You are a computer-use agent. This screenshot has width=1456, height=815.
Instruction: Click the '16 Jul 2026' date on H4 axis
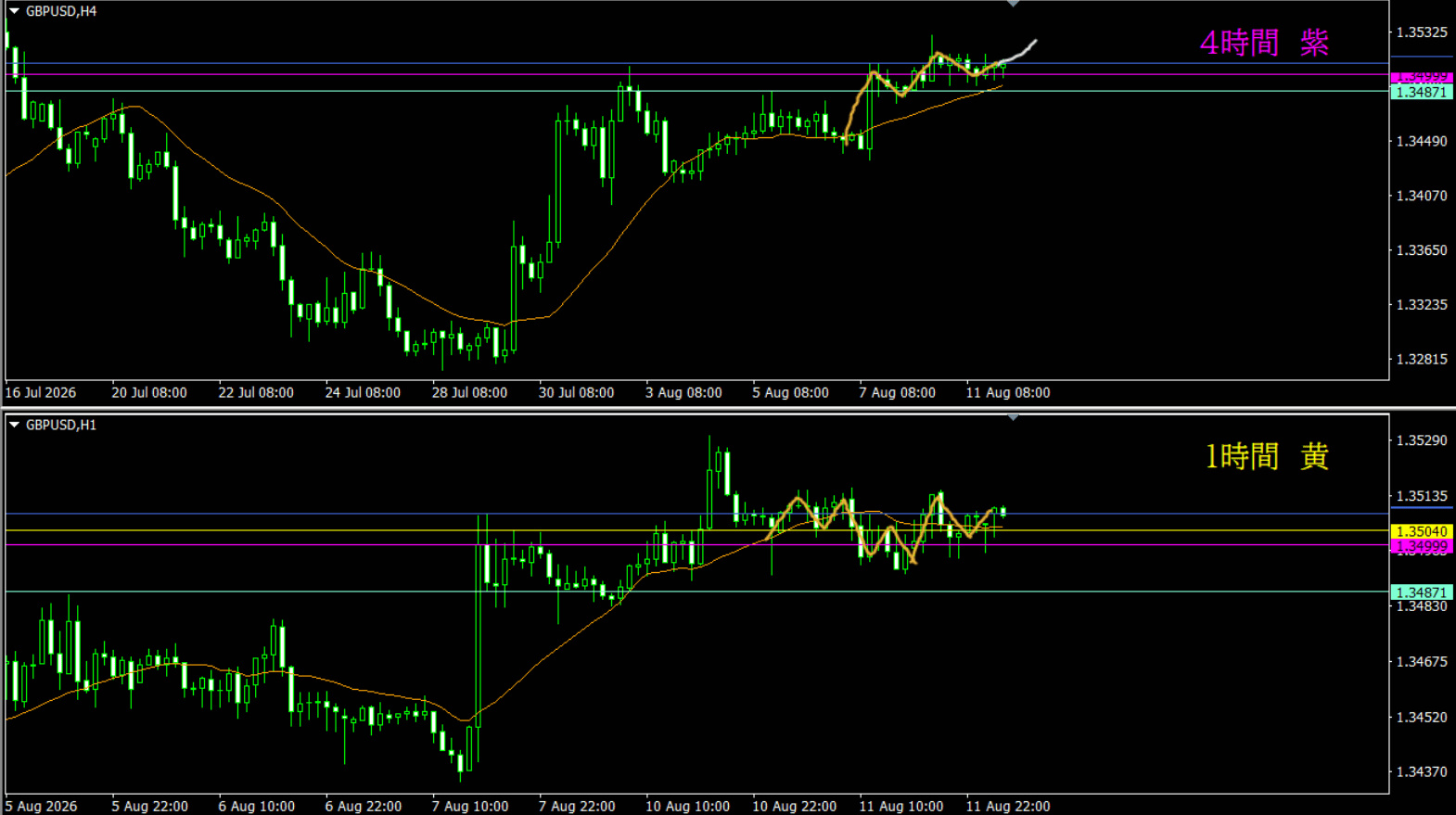tap(41, 392)
